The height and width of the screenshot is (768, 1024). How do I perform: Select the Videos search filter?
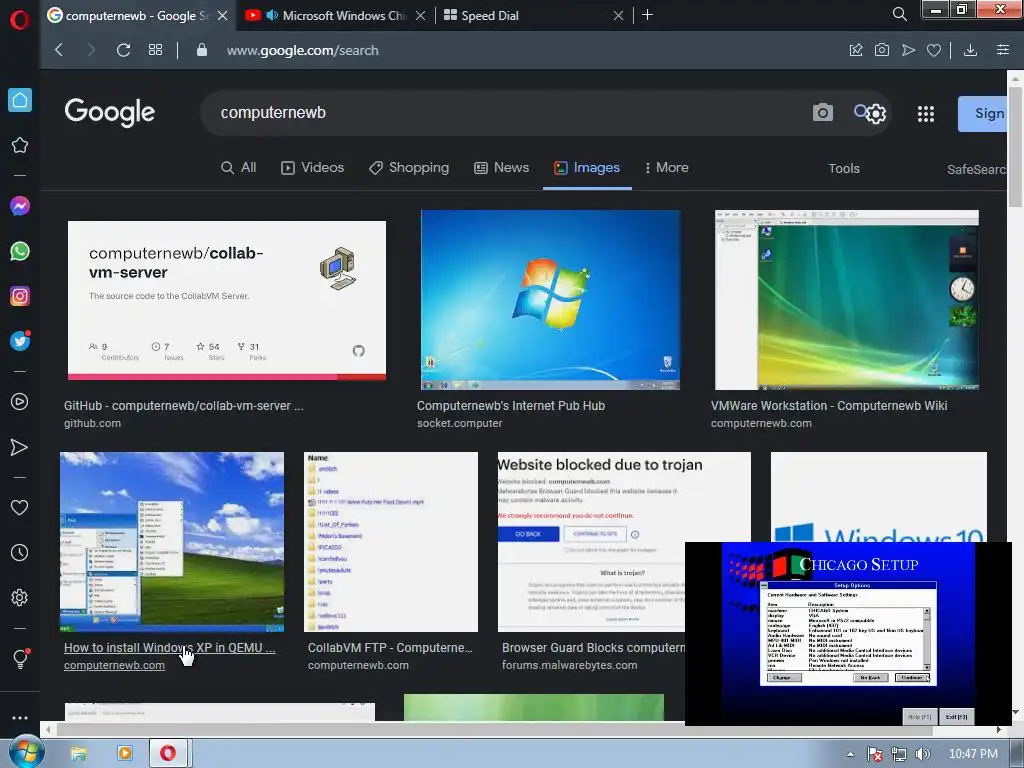(312, 168)
